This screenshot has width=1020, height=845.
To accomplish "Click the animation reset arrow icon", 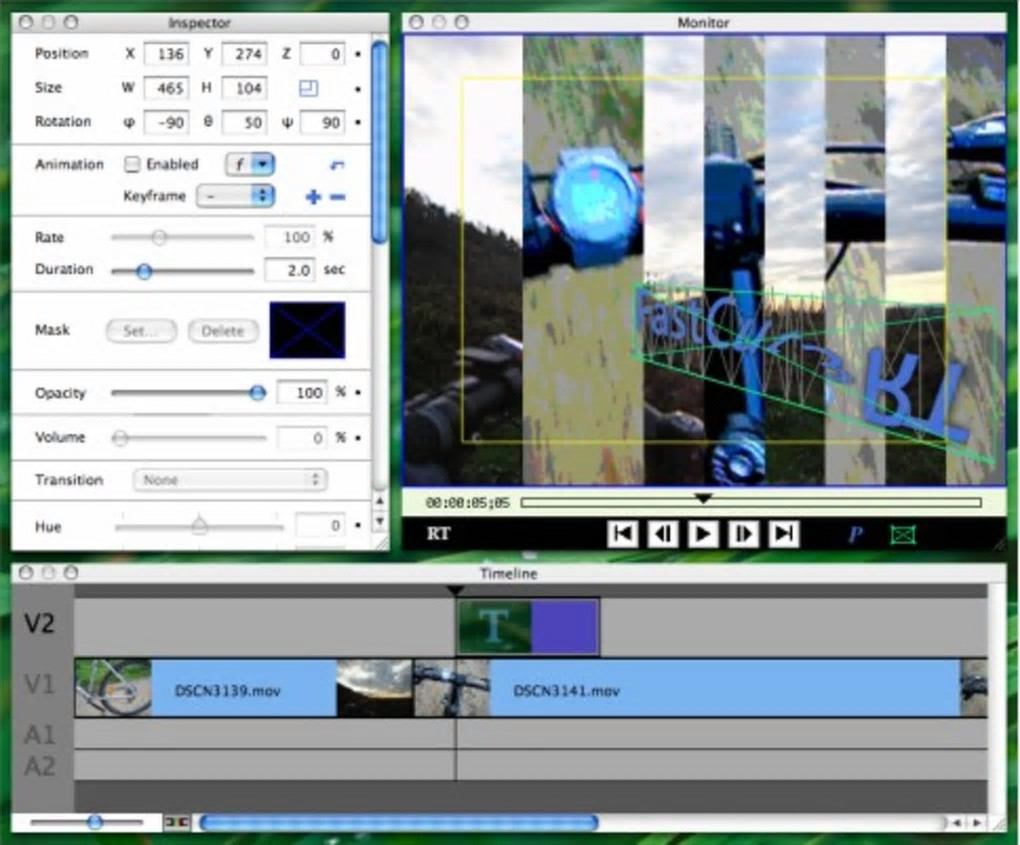I will [337, 165].
